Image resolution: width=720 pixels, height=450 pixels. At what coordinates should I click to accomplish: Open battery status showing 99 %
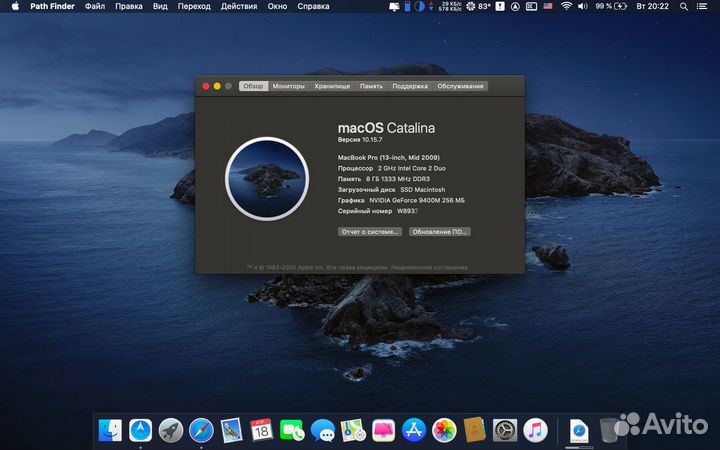tap(611, 6)
